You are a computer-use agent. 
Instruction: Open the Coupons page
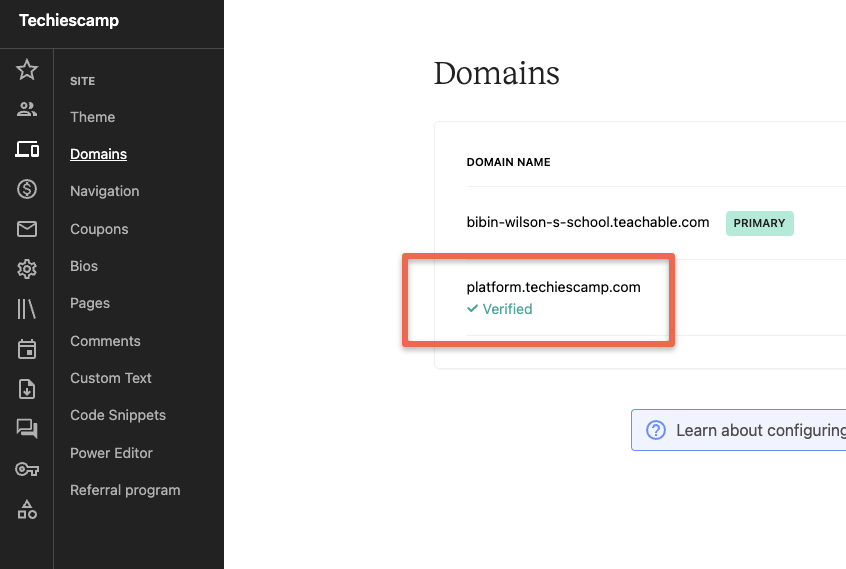tap(99, 229)
